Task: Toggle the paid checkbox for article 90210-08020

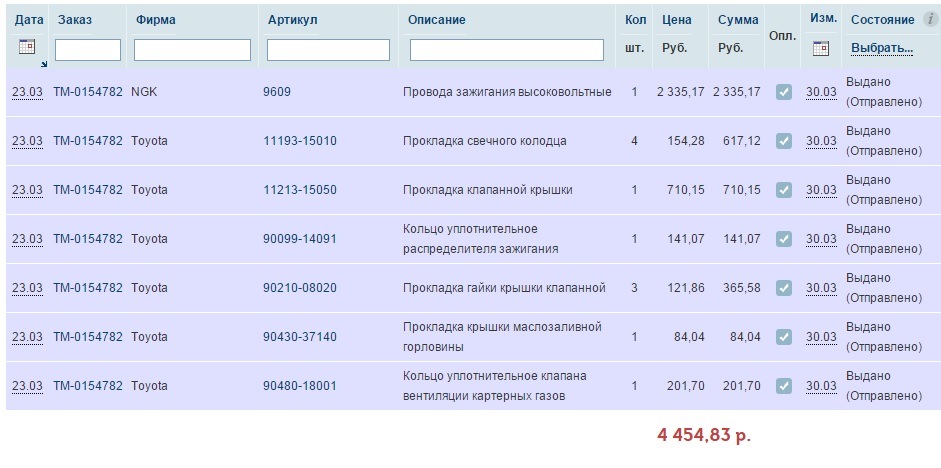Action: 784,288
